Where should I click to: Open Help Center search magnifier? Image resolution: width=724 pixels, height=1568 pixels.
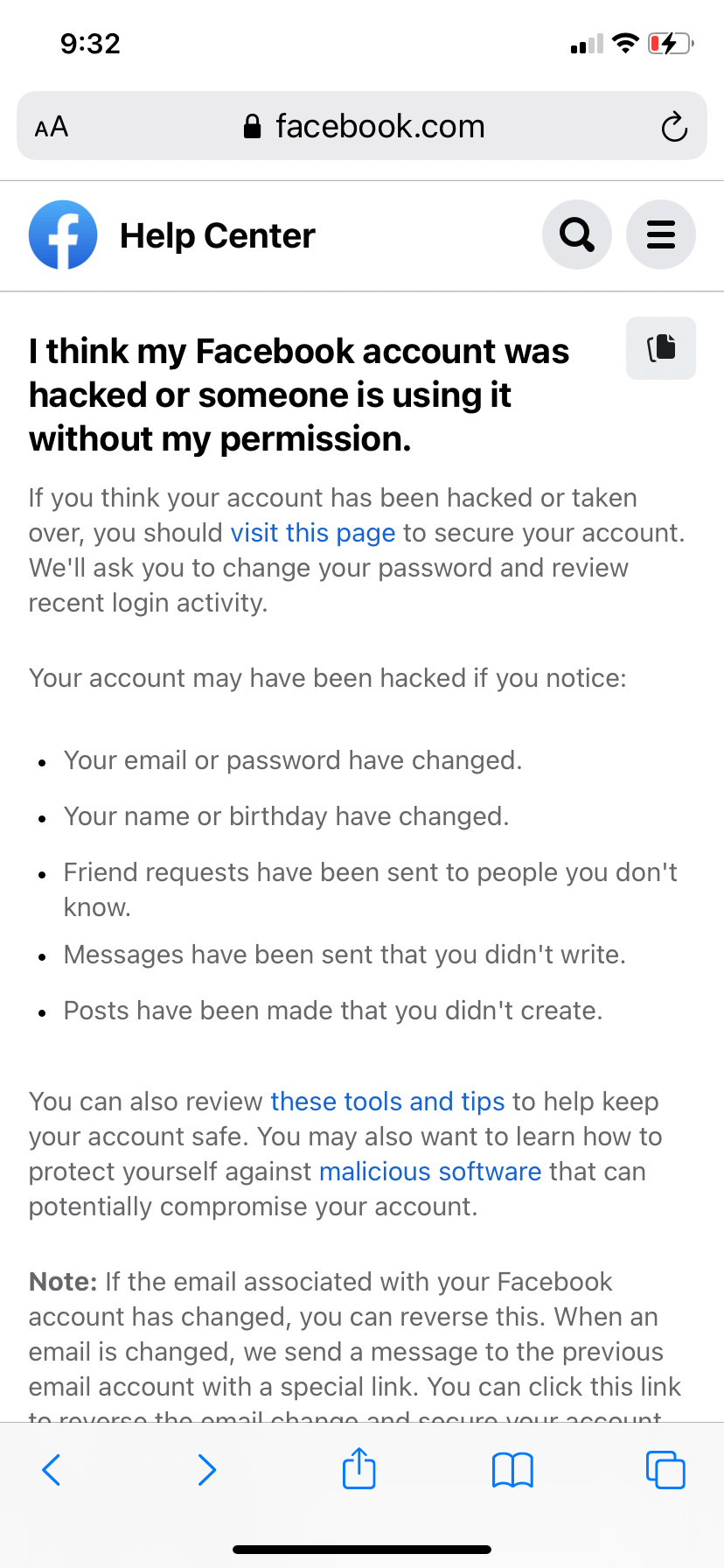tap(577, 234)
